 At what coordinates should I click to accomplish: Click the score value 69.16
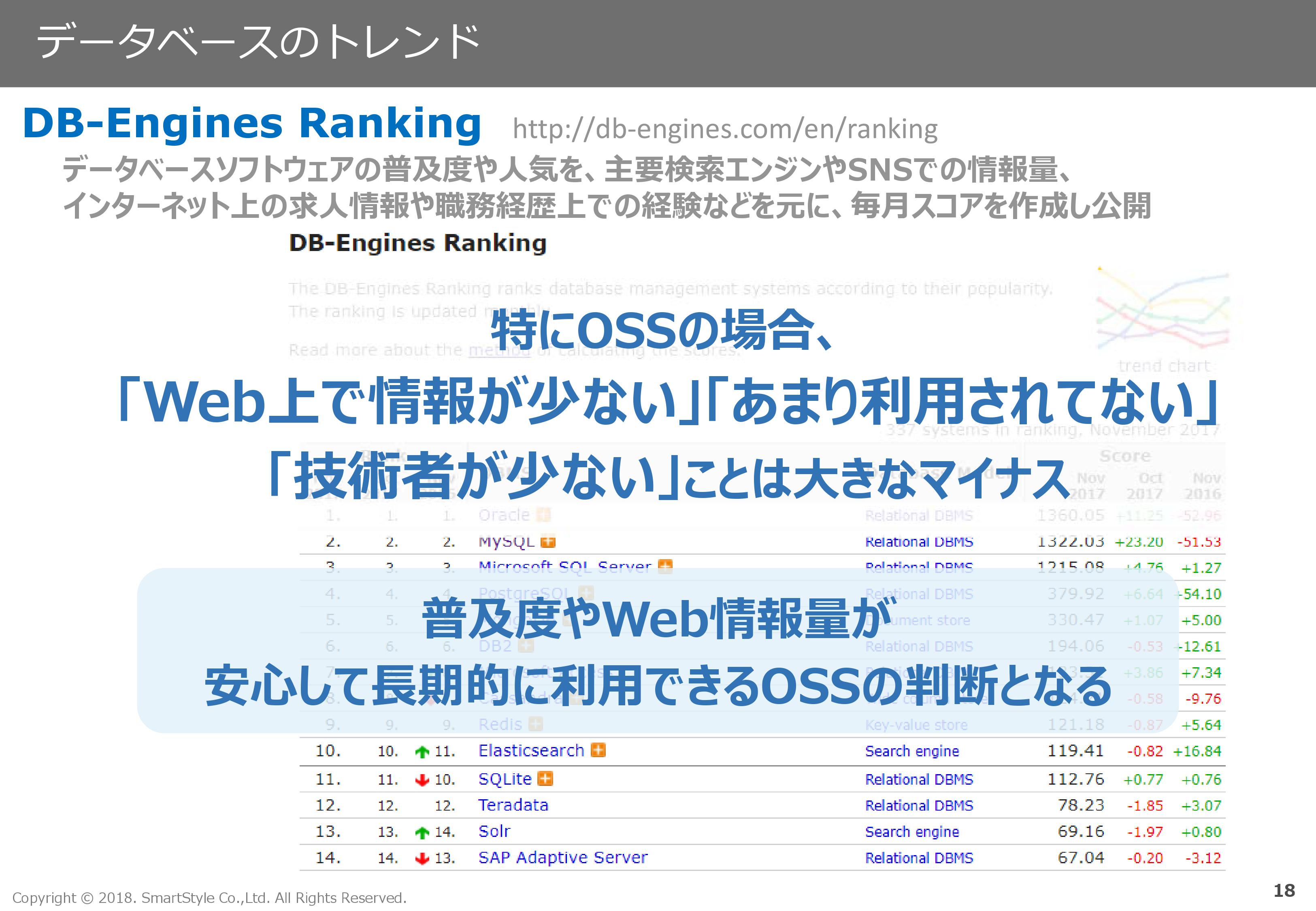(x=1082, y=832)
